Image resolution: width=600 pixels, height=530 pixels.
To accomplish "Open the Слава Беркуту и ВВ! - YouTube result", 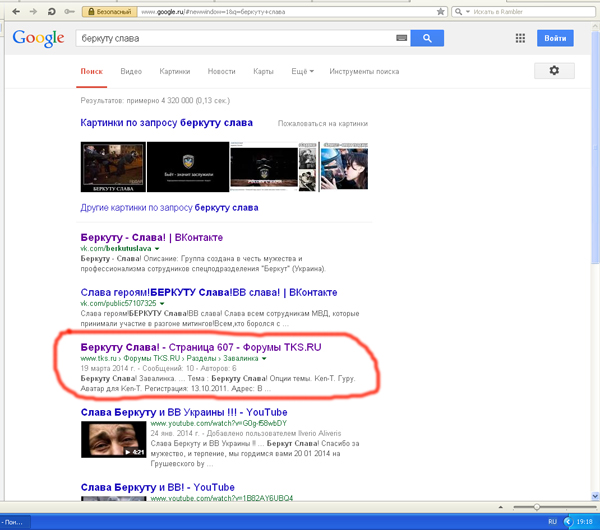I will (158, 488).
